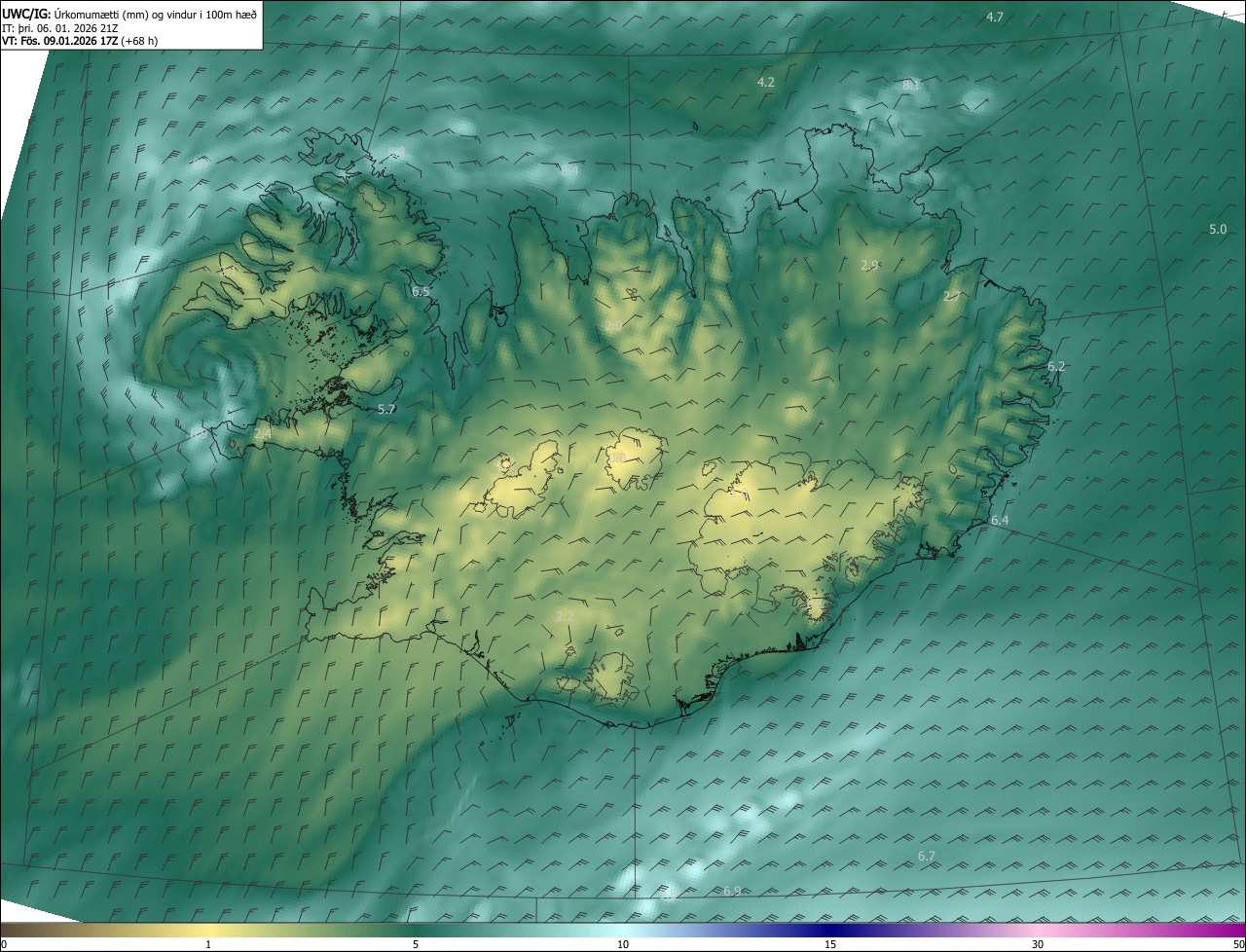Image resolution: width=1246 pixels, height=952 pixels.
Task: Click the color scale tick label 15
Action: click(x=830, y=944)
